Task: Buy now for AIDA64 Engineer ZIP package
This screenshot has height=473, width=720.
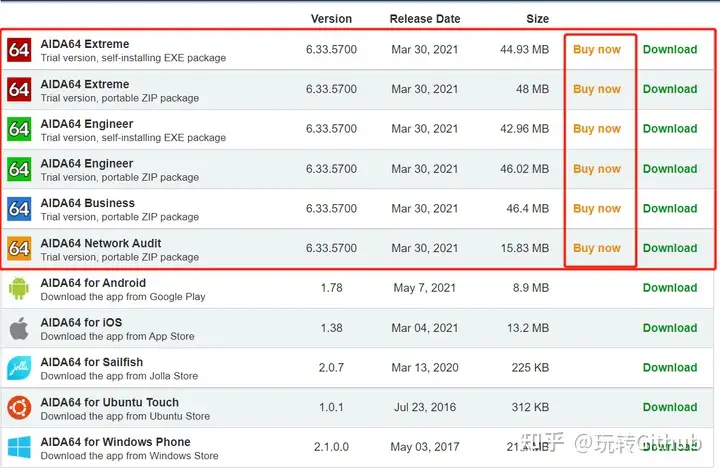Action: pos(597,169)
